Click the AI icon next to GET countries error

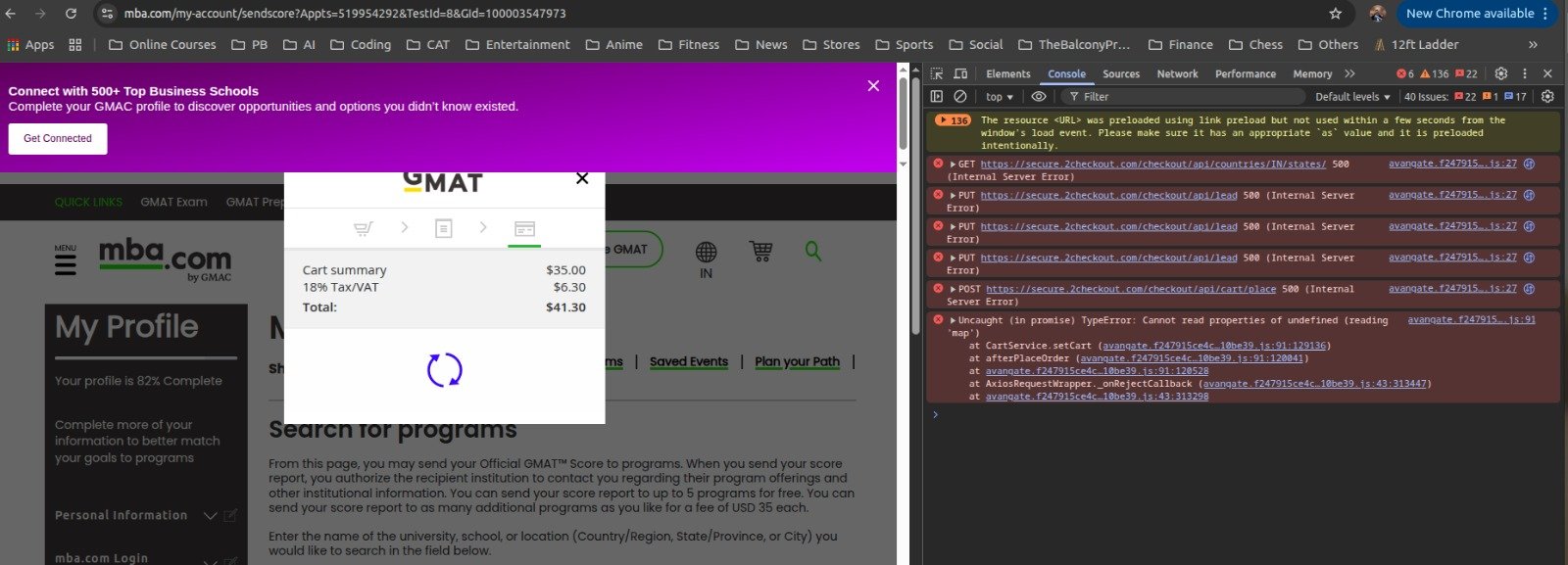click(x=1529, y=164)
